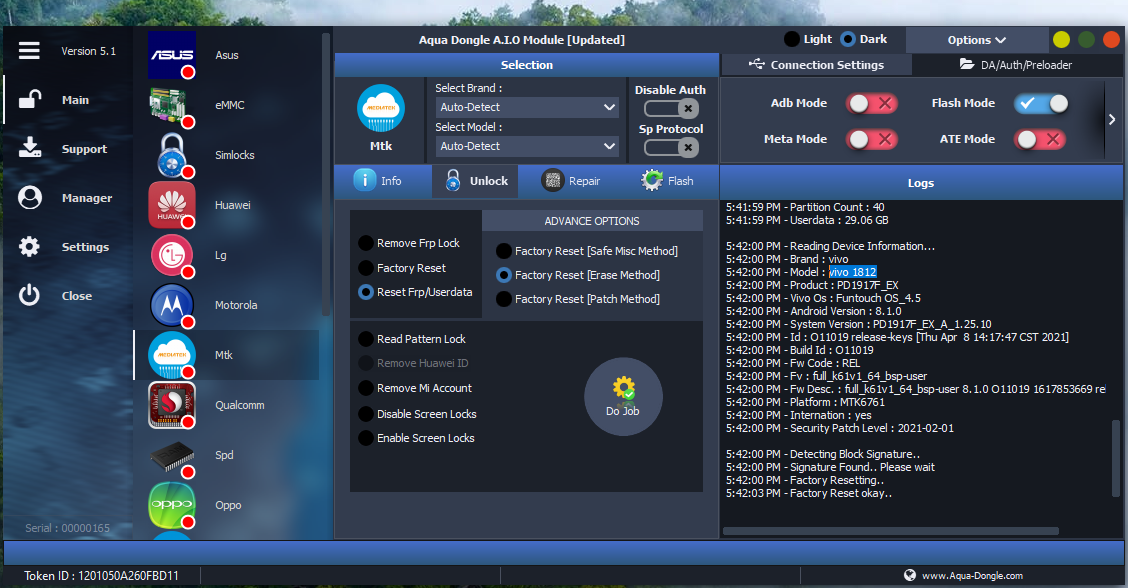Select Enable Screen Locks option
1128x588 pixels.
coord(417,438)
